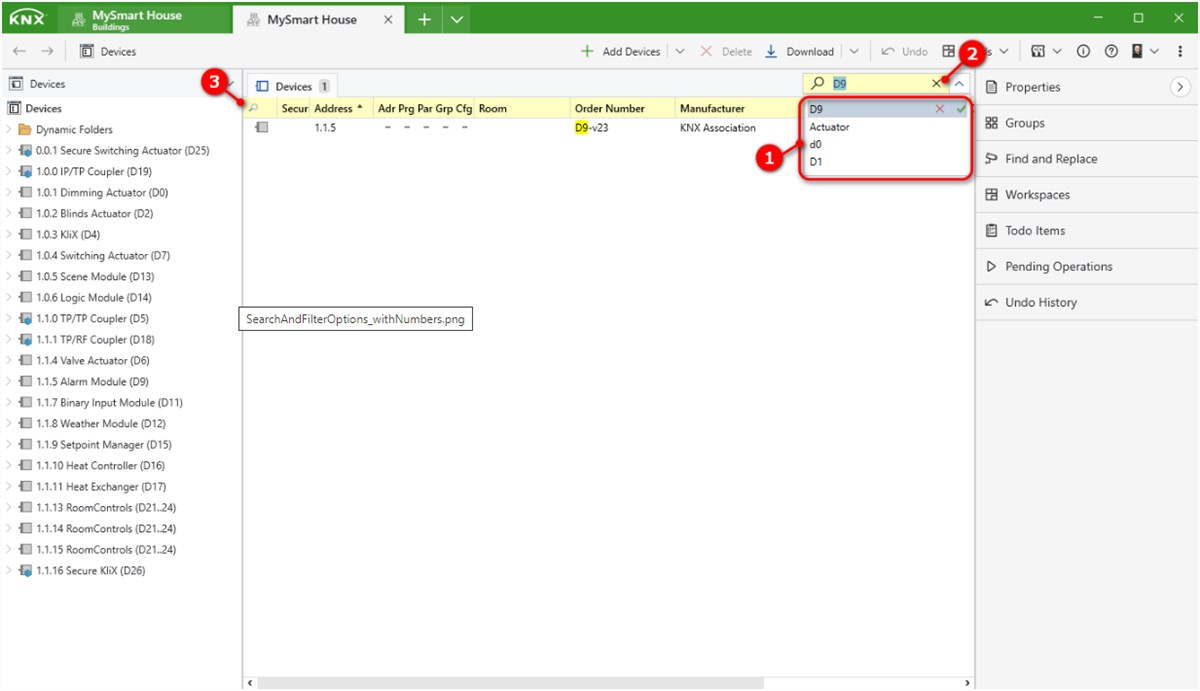Open the tab list dropdown in title bar
Screen dimensions: 1200x691
(x=455, y=19)
